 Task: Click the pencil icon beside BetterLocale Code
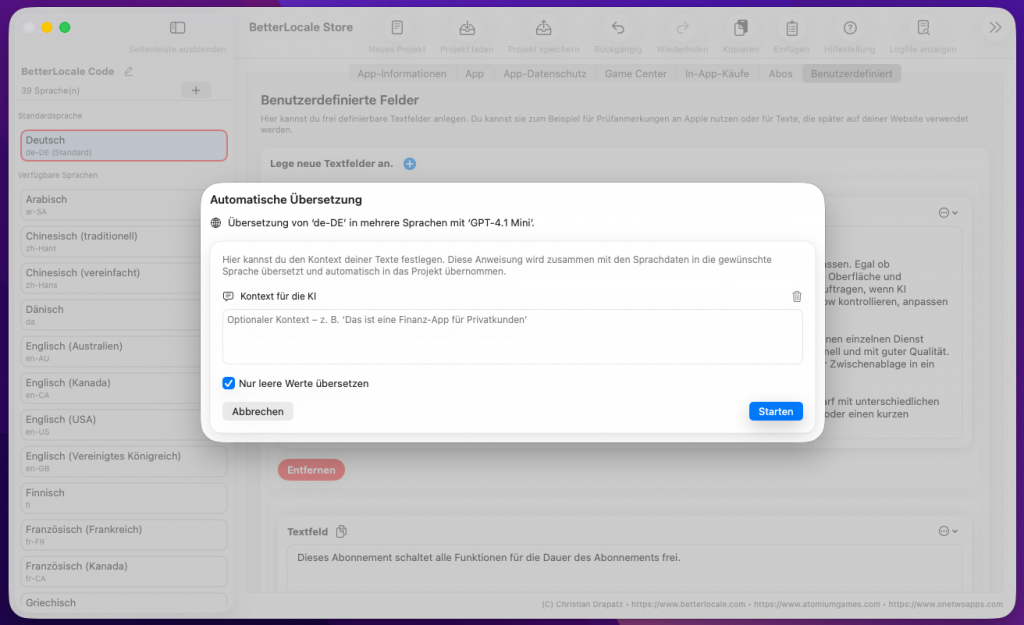click(x=127, y=72)
